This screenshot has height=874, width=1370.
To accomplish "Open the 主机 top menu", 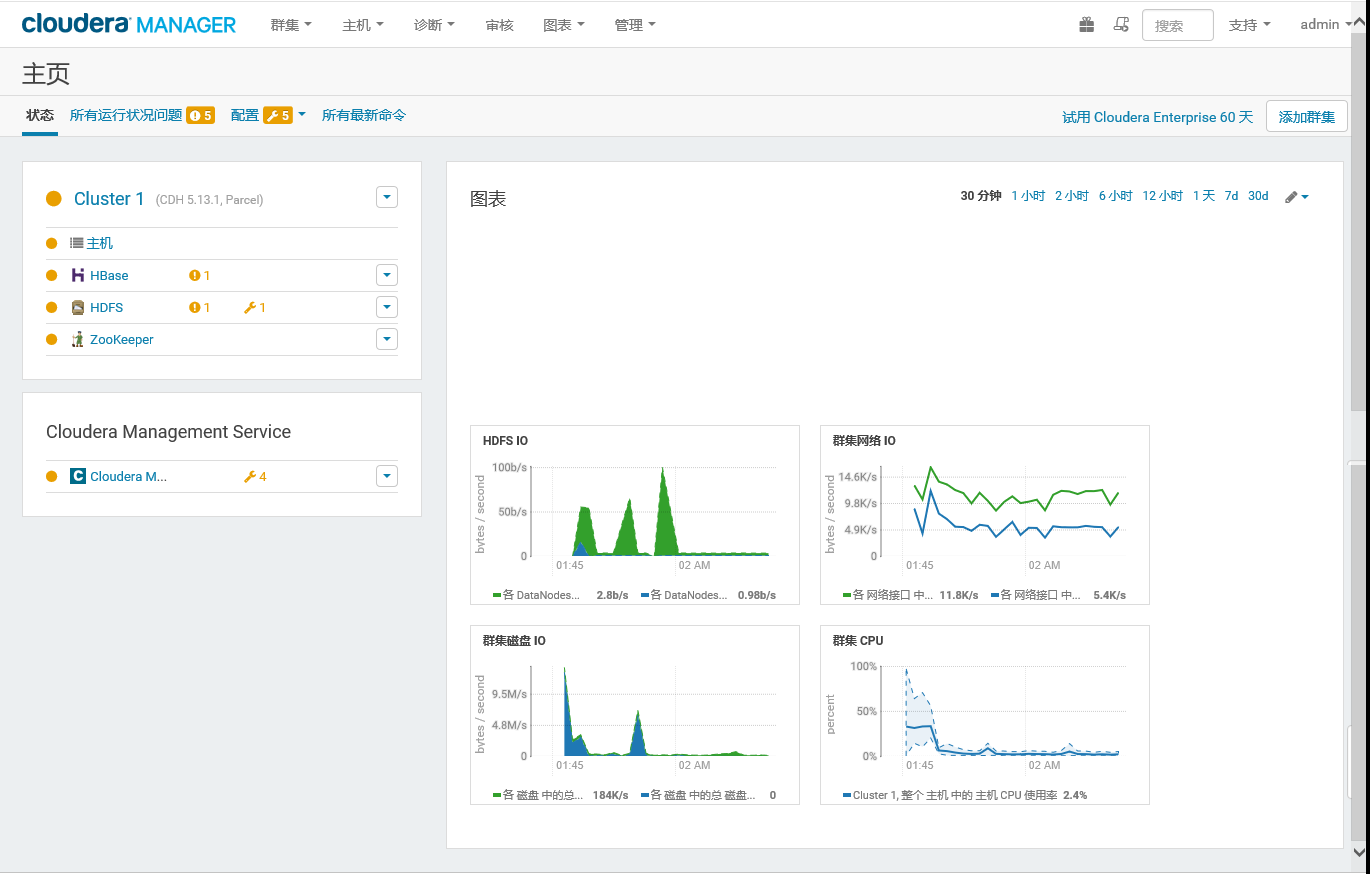I will click(x=363, y=25).
